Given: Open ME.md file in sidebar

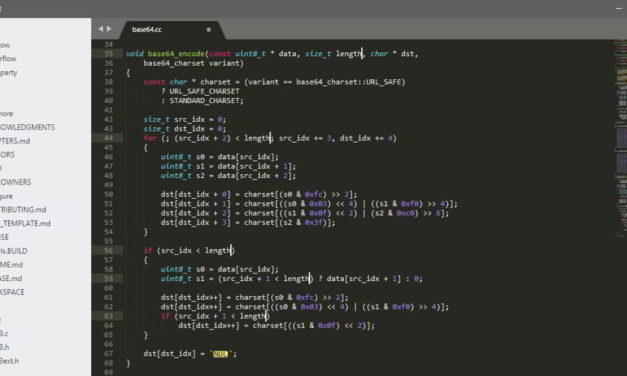Looking at the screenshot, I should coord(11,264).
